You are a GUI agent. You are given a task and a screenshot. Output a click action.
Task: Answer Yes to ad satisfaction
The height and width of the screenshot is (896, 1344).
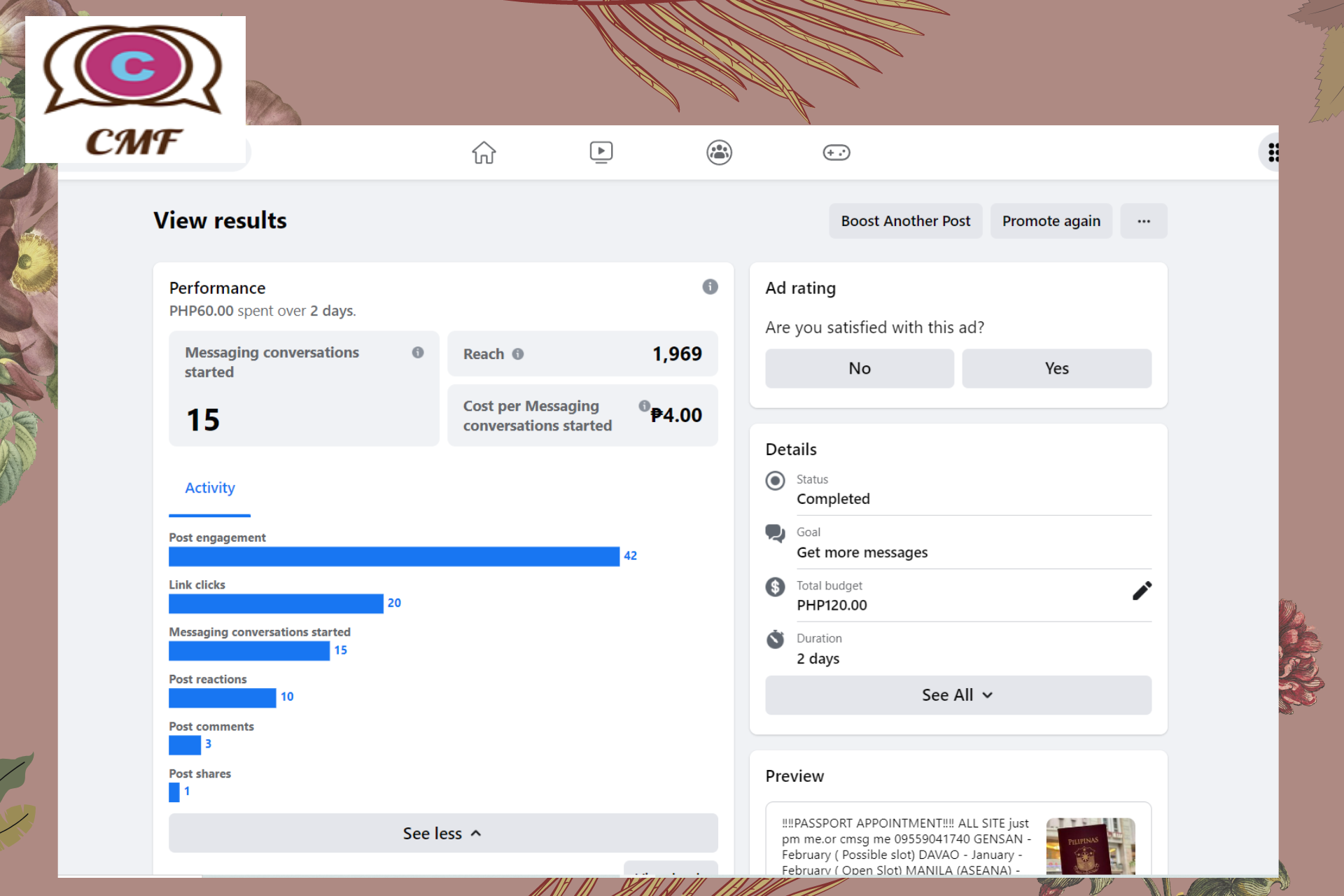coord(1056,368)
